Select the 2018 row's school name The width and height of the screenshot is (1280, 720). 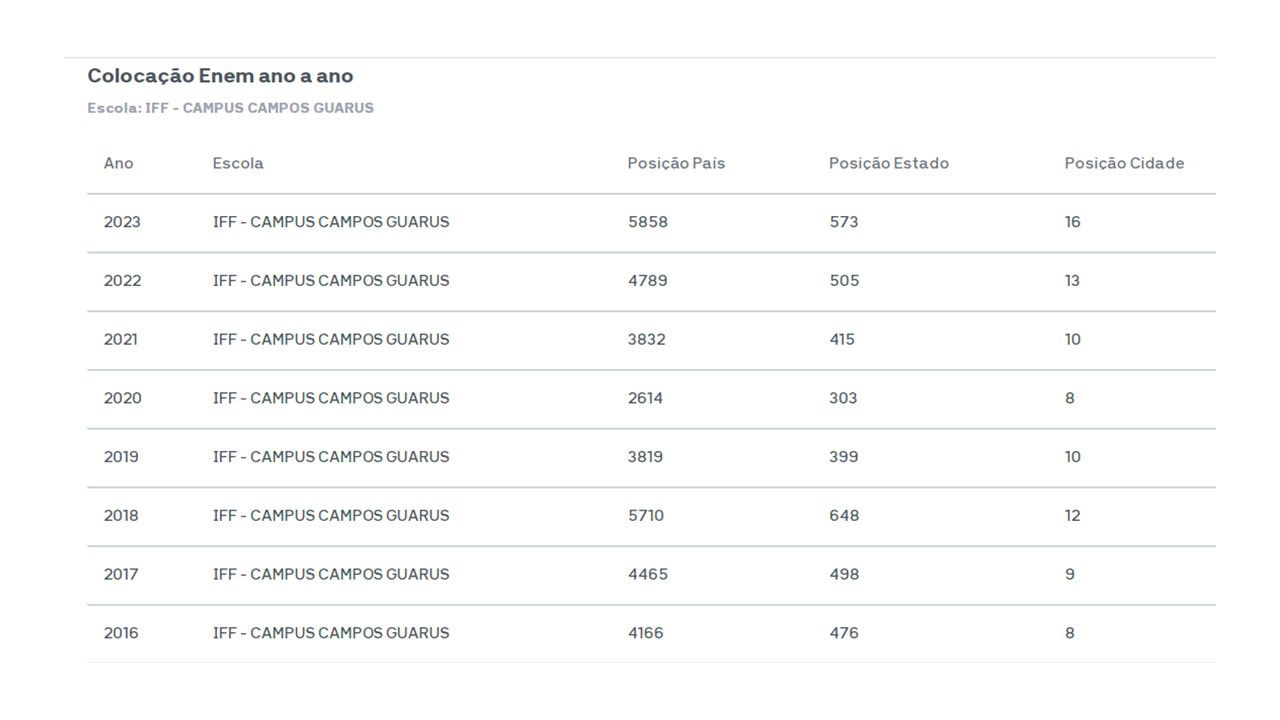coord(331,516)
